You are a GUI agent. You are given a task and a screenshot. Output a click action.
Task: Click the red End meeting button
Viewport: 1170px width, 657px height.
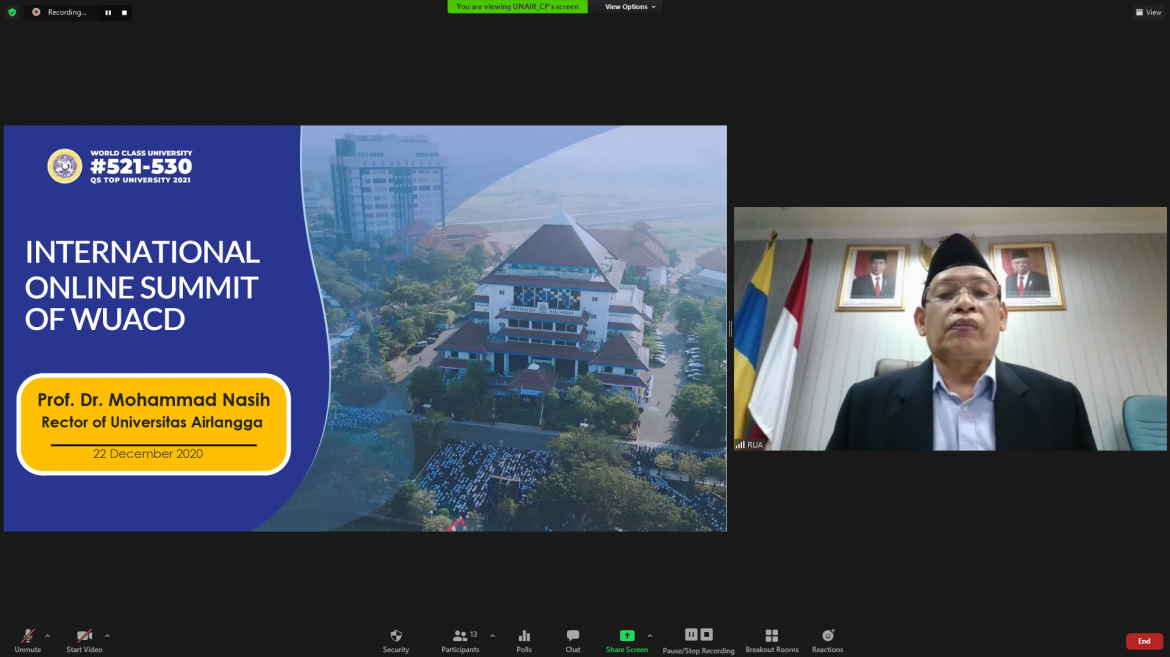1144,641
